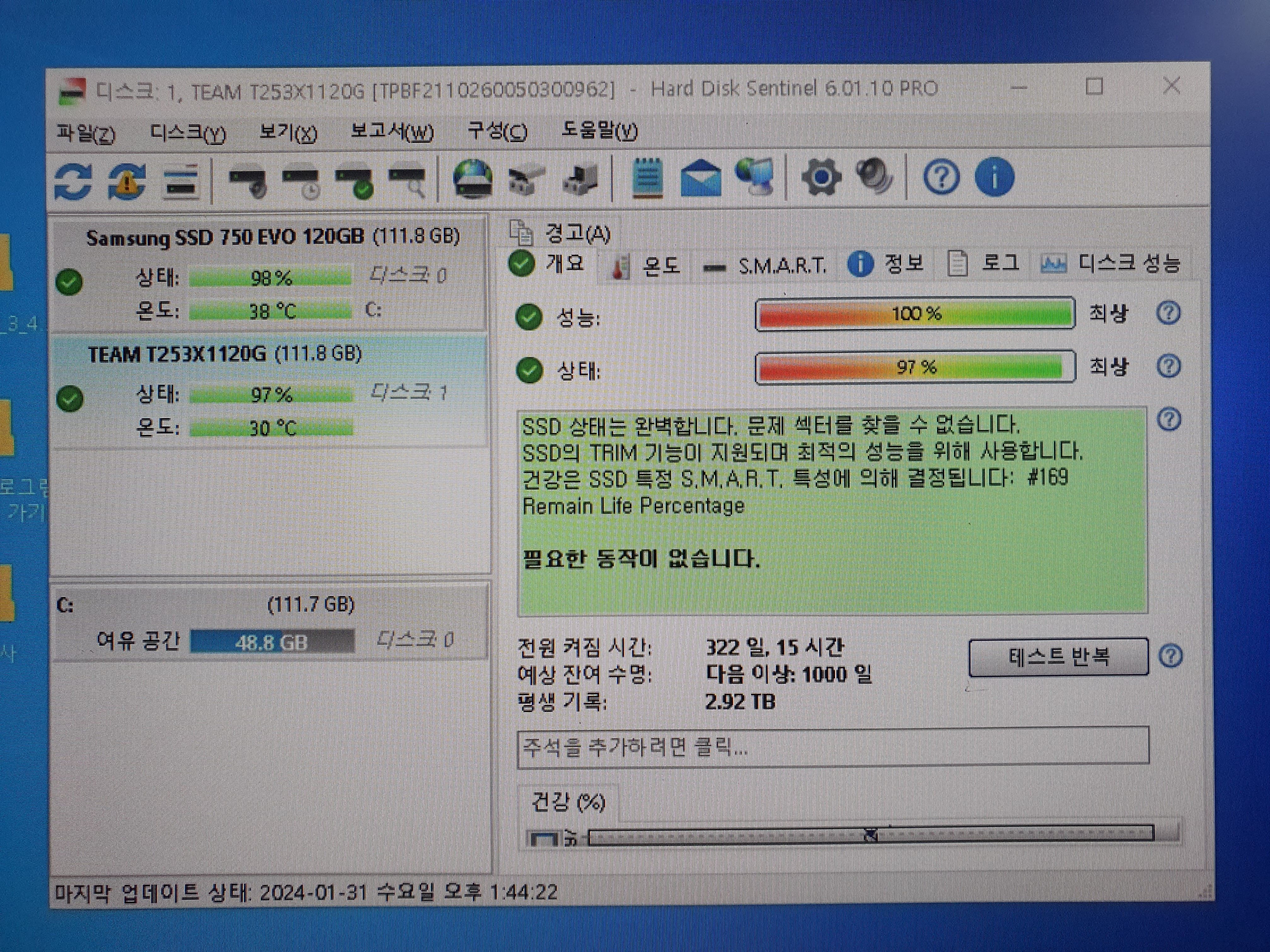The width and height of the screenshot is (1270, 952).
Task: Click the disk with magnifier icon
Action: [x=408, y=182]
